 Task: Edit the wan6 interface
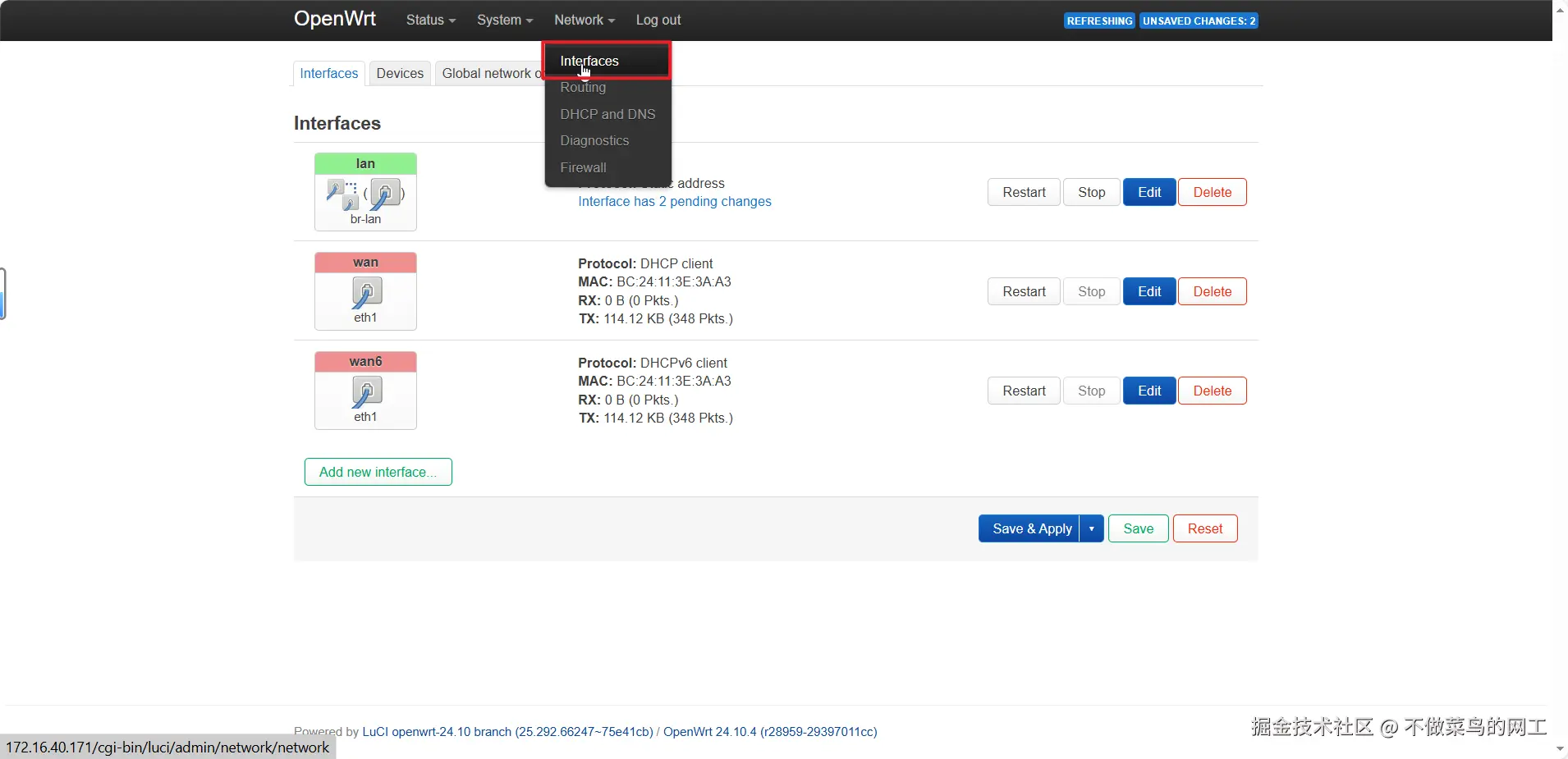click(x=1149, y=391)
